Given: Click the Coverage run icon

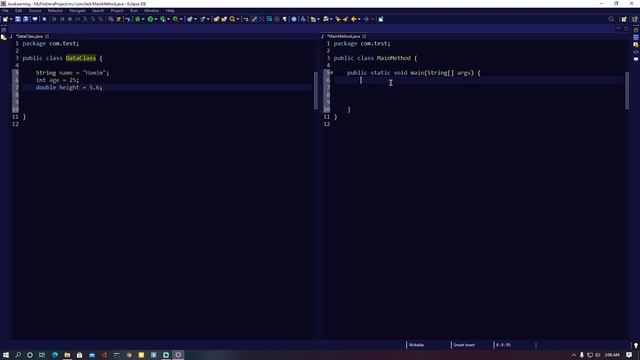Looking at the screenshot, I should (163, 19).
